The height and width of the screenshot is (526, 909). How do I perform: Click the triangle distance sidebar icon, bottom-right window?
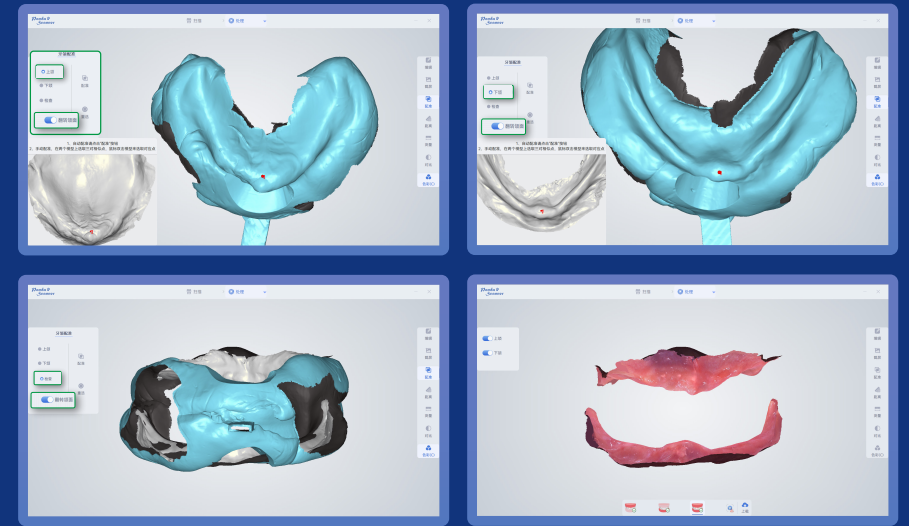[877, 392]
